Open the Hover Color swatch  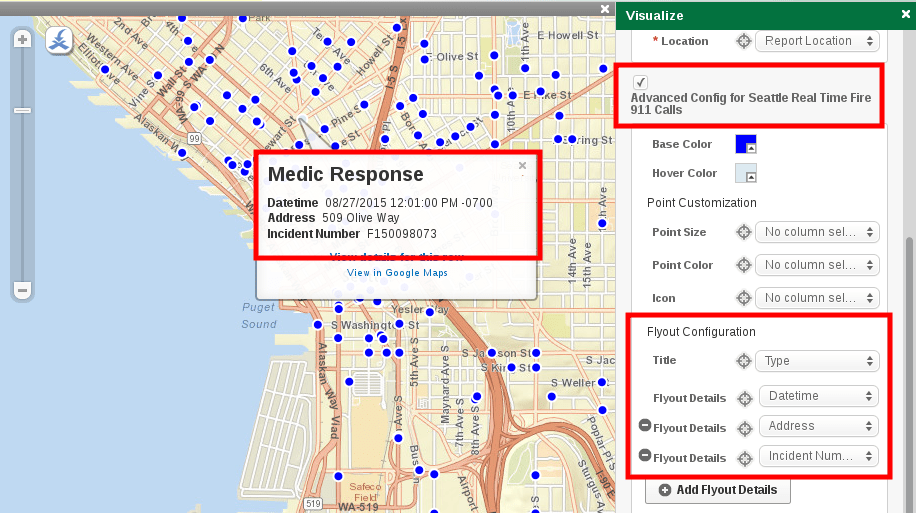[x=746, y=174]
